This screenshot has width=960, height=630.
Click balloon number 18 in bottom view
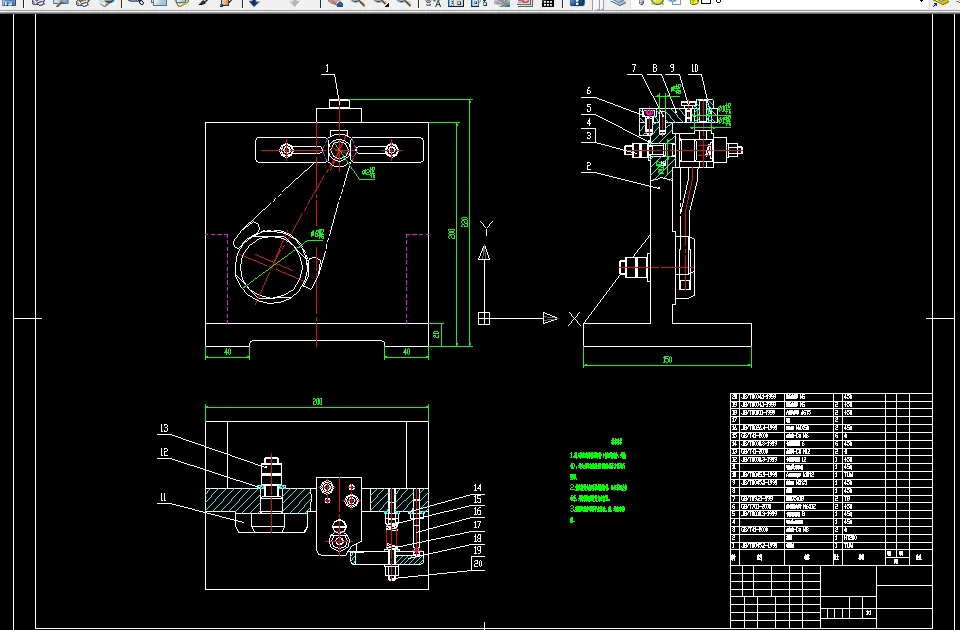(478, 538)
